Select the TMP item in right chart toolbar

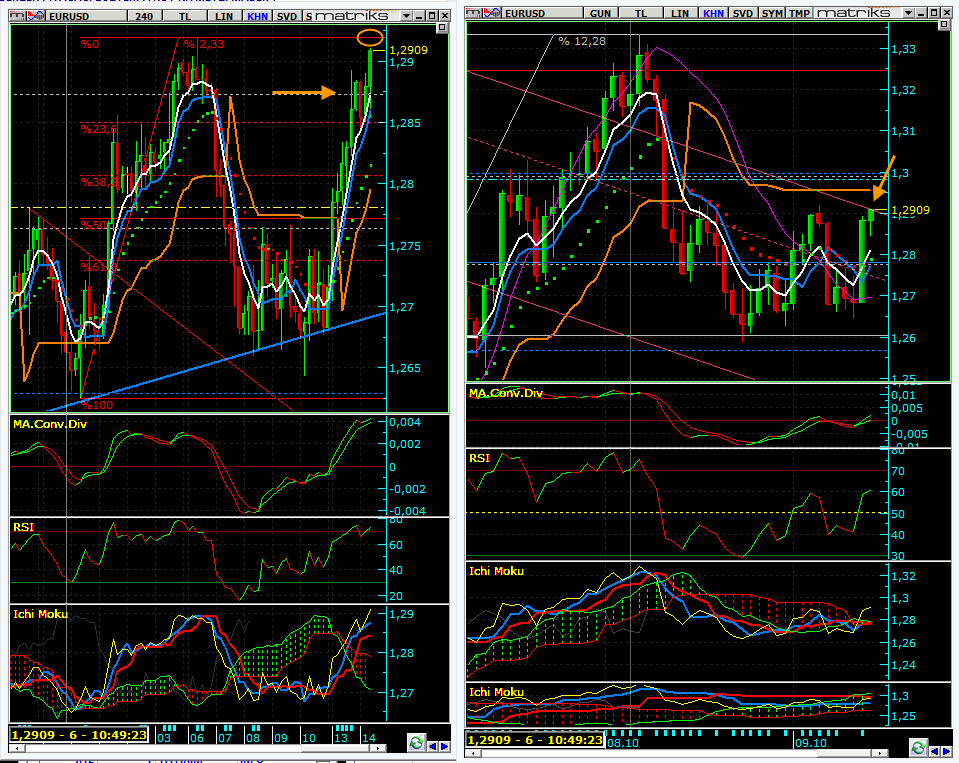click(799, 12)
